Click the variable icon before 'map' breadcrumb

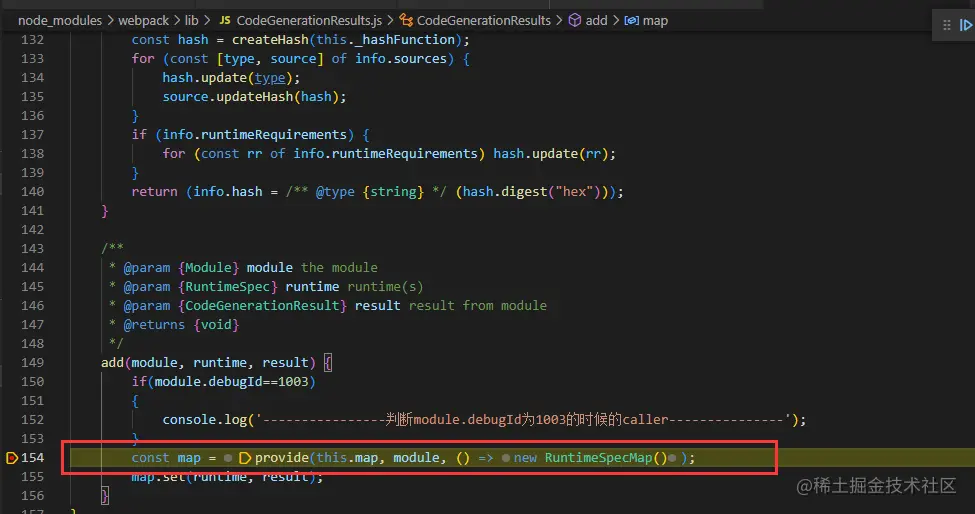tap(631, 21)
